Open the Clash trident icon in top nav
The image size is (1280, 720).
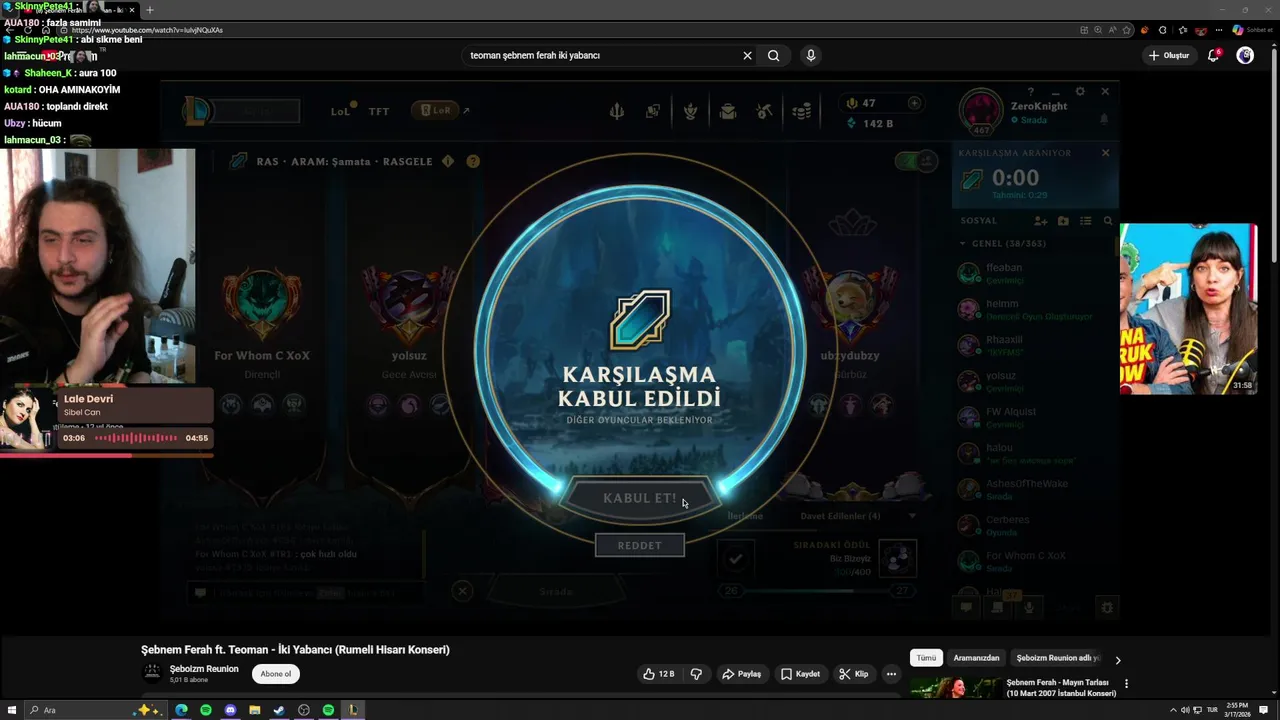coord(617,111)
